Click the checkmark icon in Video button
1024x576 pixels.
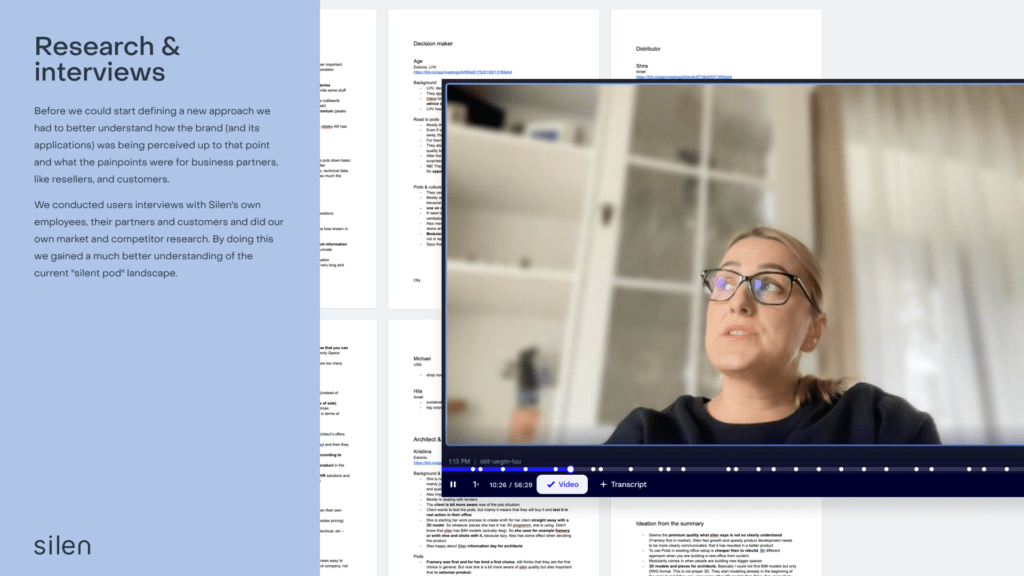550,485
